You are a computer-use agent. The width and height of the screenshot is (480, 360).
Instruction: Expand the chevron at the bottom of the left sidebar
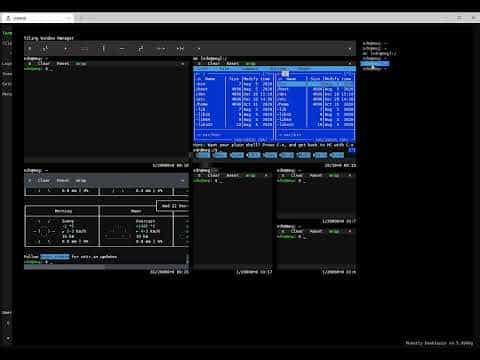click(x=8, y=339)
